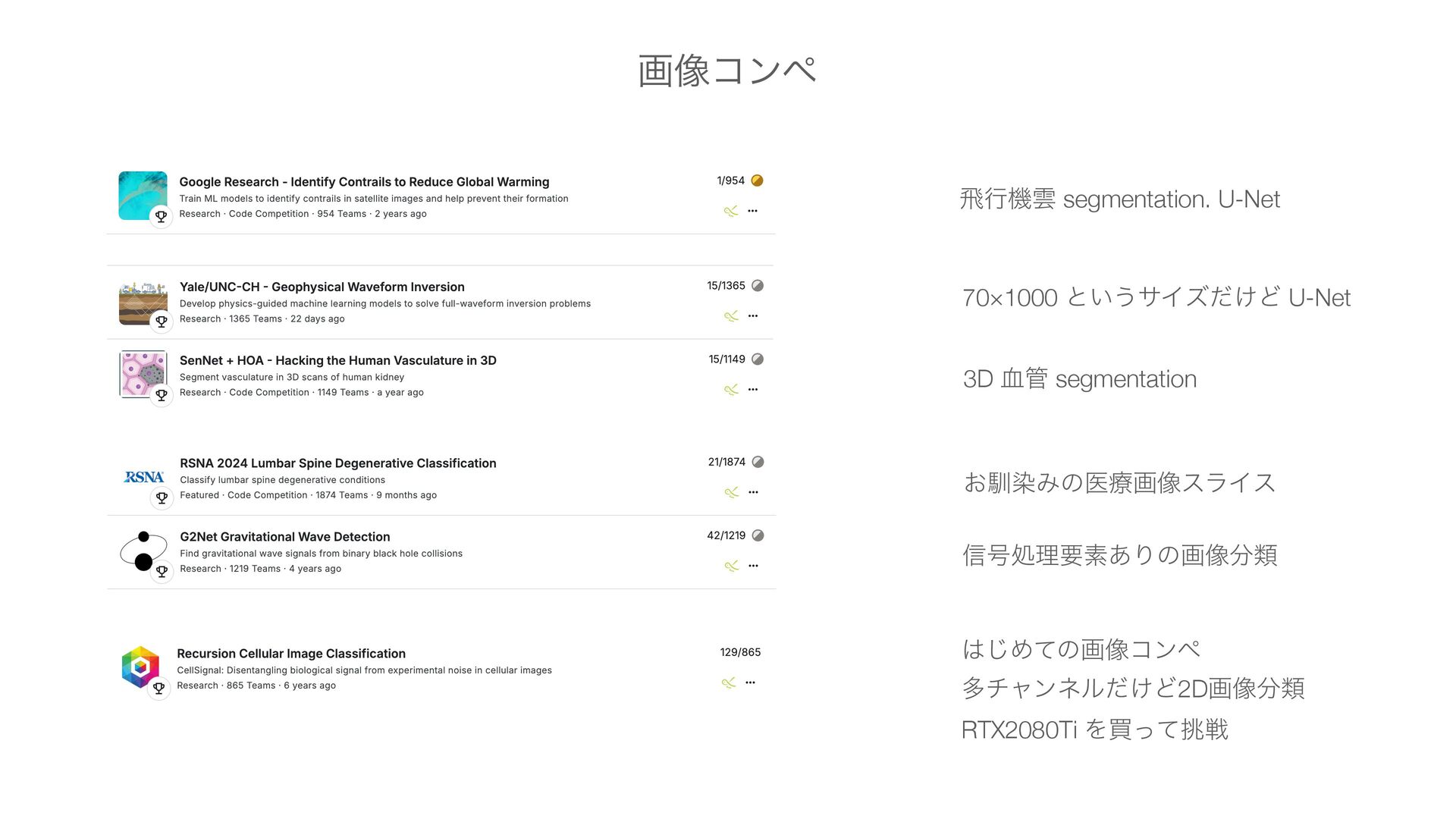This screenshot has width=1456, height=819.
Task: Click note '信号処理要素ありの画像分類'
Action: point(1120,555)
